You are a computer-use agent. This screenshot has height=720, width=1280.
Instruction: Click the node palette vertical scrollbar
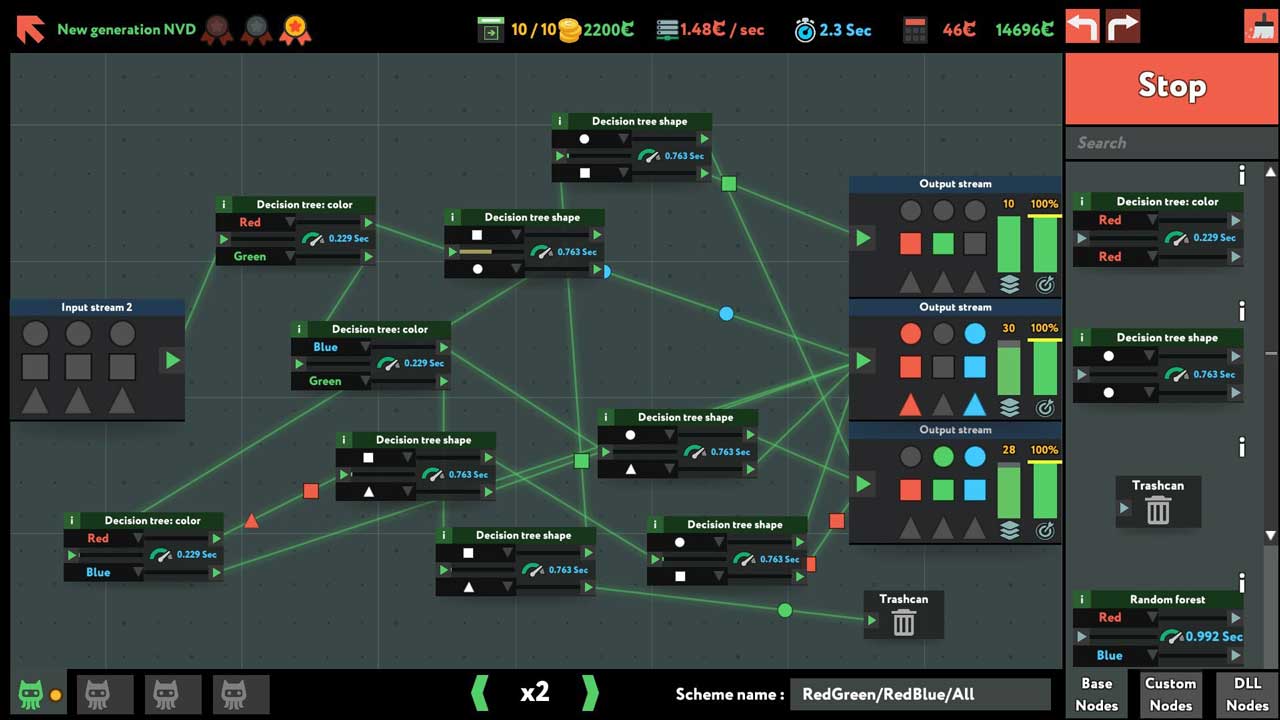1270,350
